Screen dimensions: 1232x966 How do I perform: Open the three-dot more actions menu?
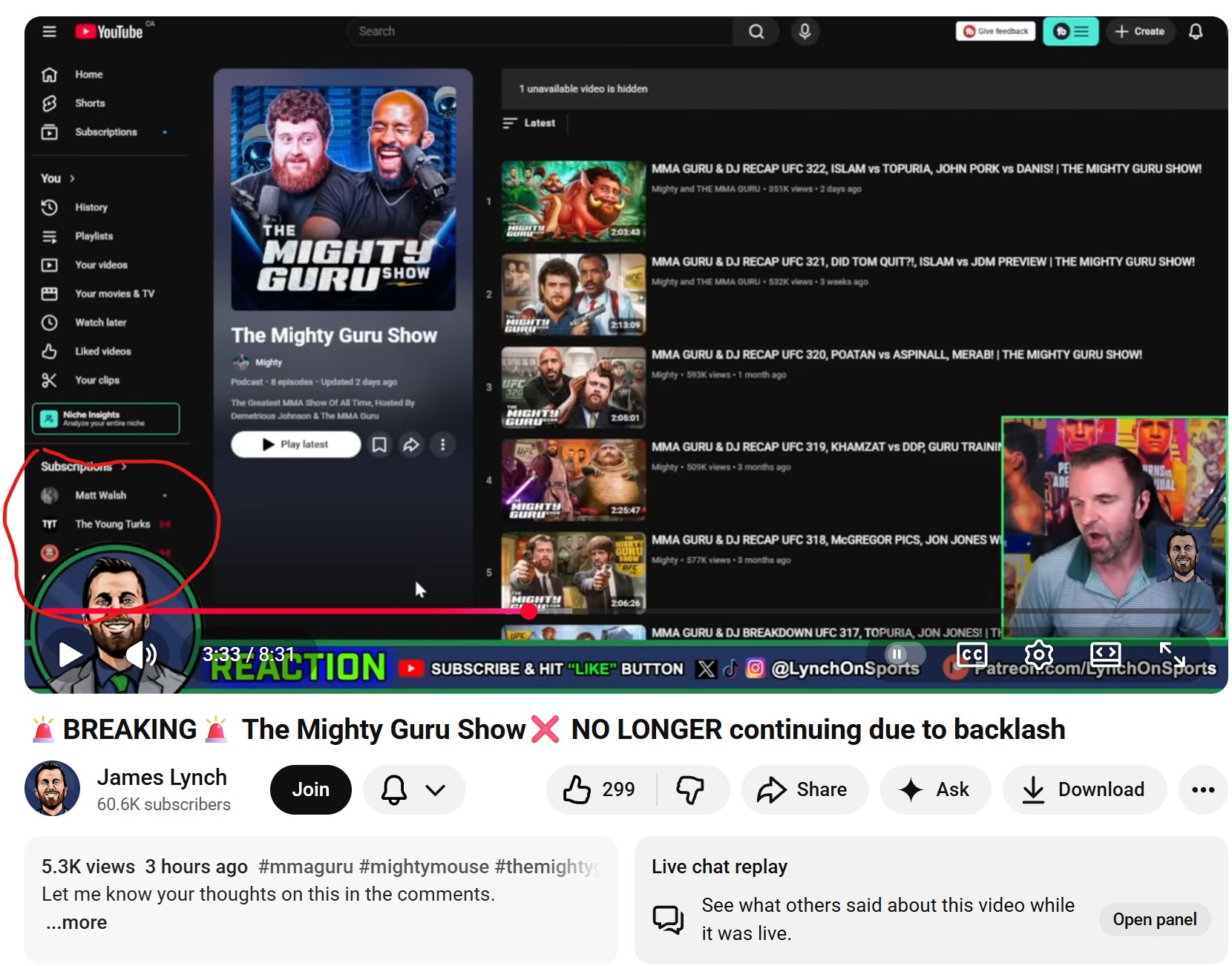point(1203,789)
